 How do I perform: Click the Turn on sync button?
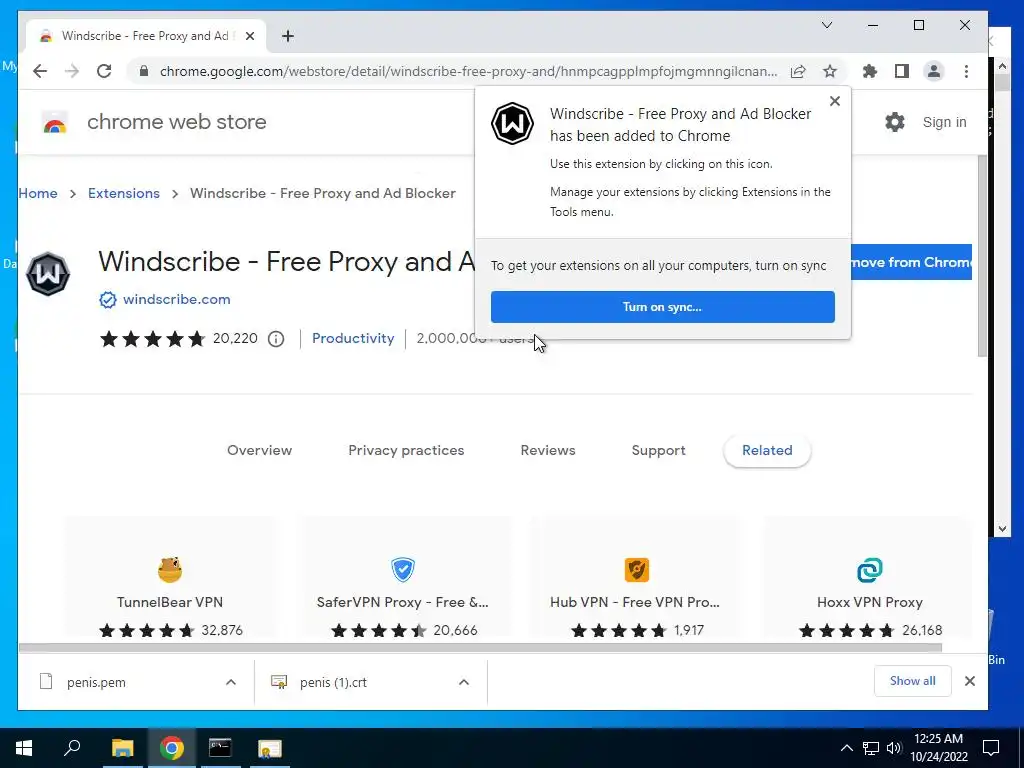662,307
